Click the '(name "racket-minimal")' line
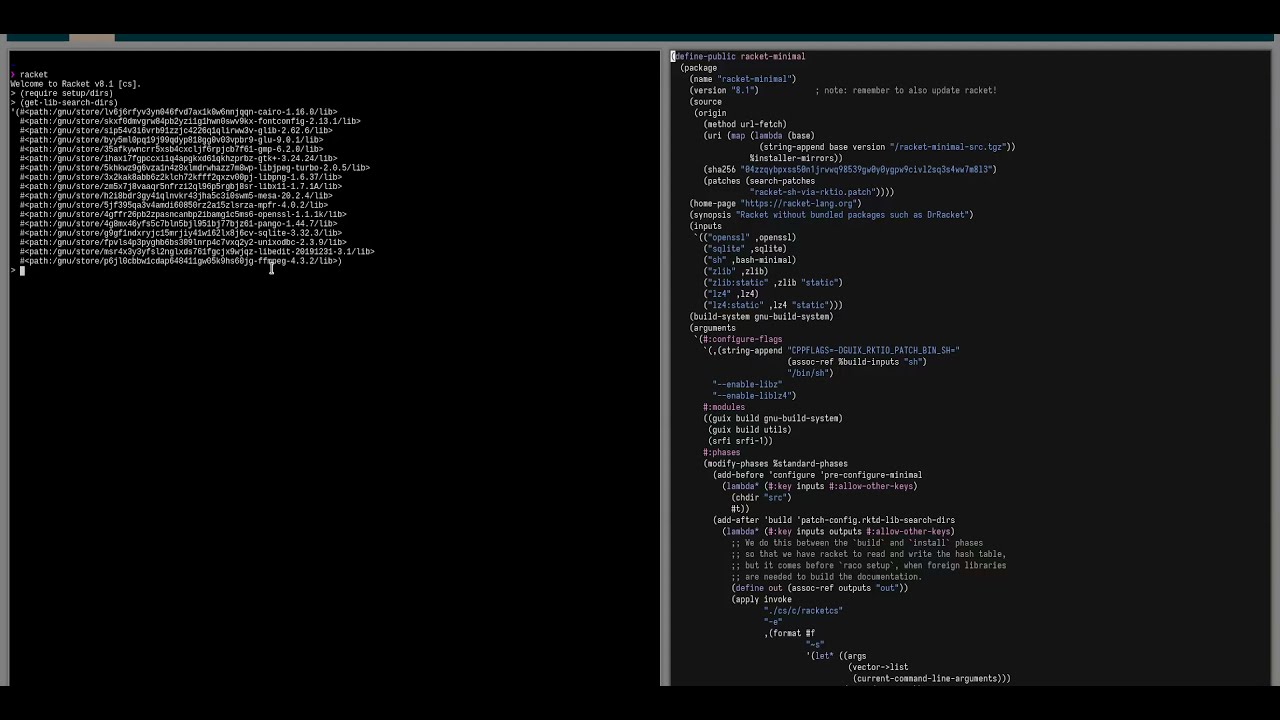Screen dimensions: 1280x720 click(x=743, y=79)
